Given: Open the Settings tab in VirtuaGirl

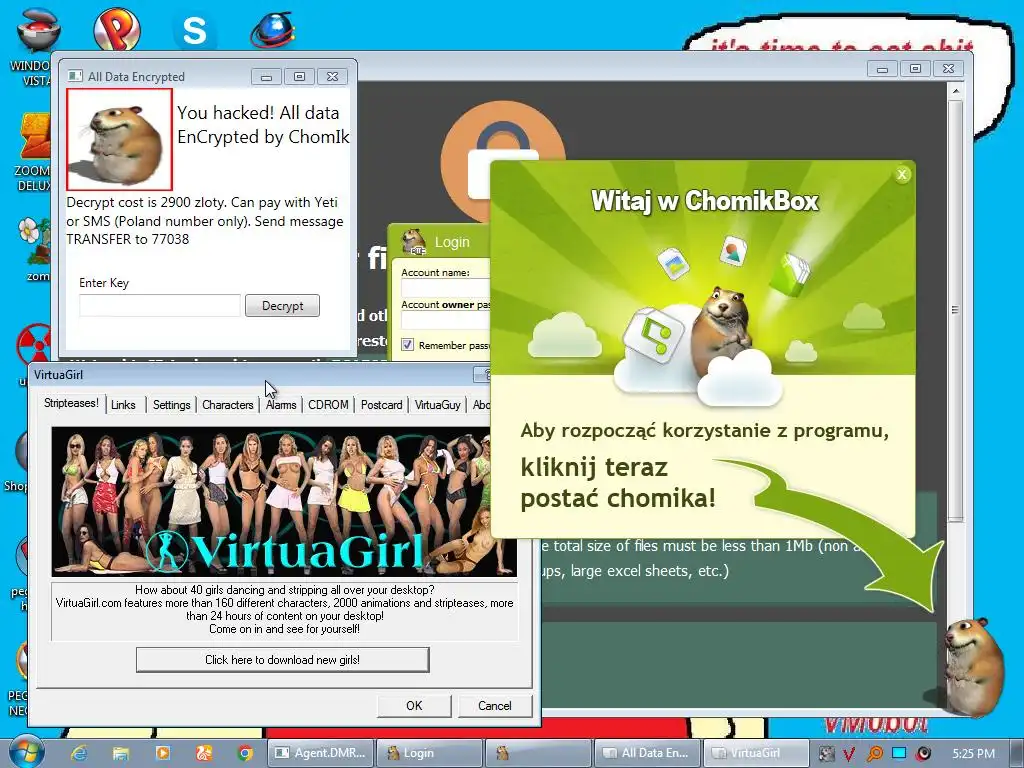Looking at the screenshot, I should point(171,405).
